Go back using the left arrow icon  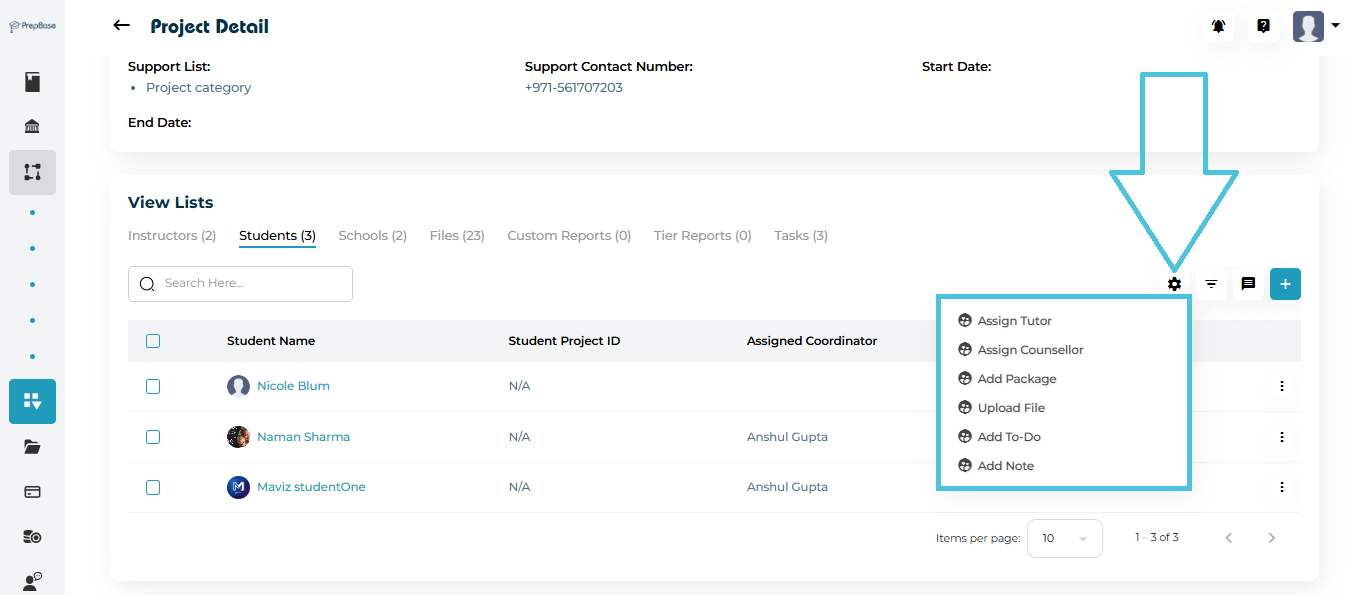[x=122, y=26]
